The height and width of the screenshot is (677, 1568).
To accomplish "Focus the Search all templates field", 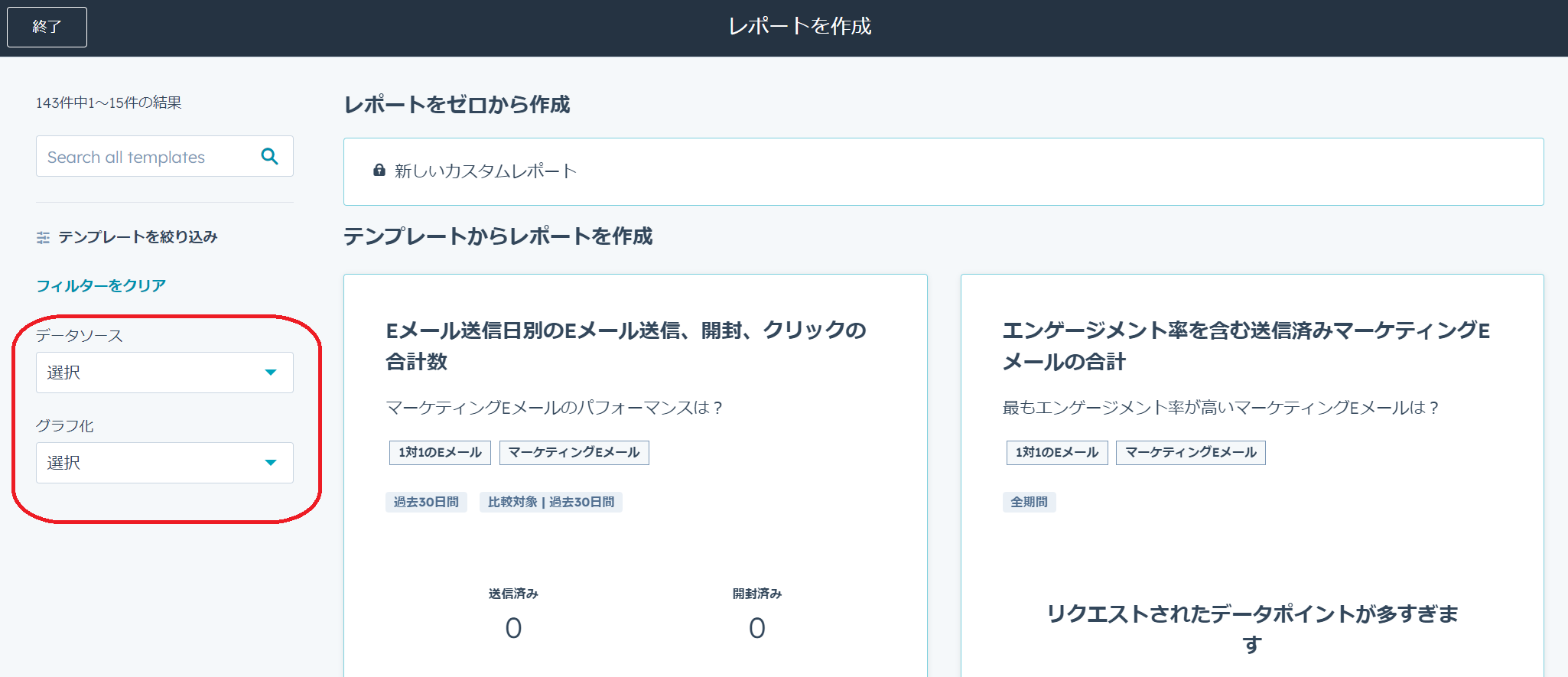I will [x=164, y=156].
